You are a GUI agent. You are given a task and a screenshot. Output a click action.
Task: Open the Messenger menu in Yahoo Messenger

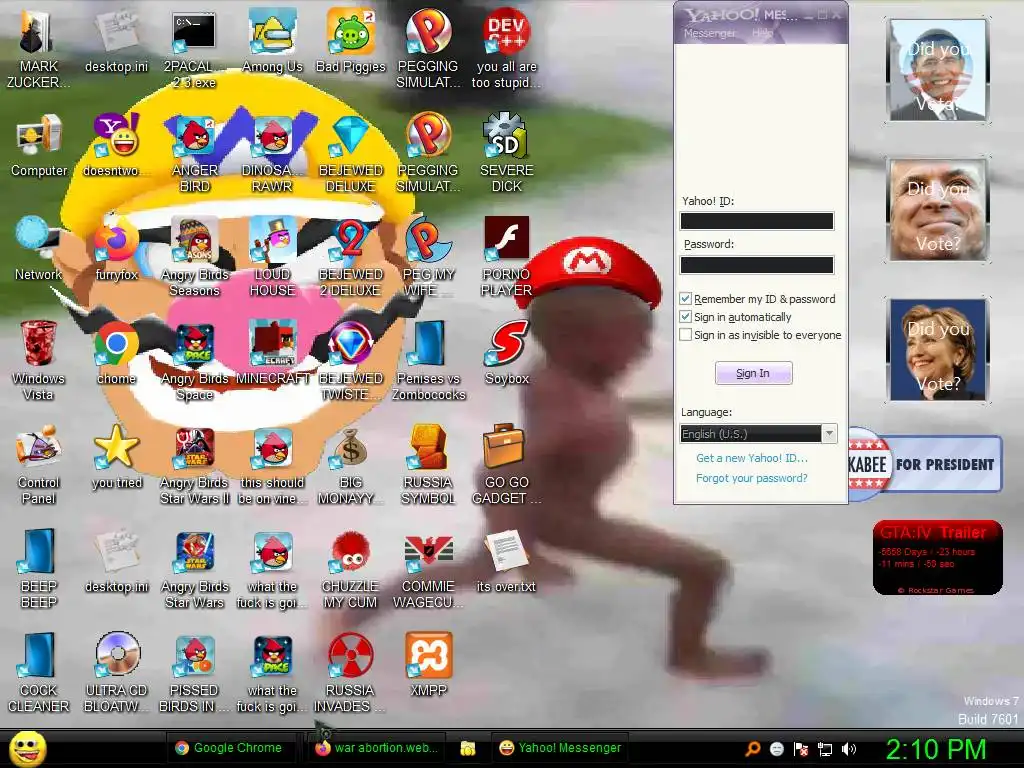coord(709,33)
